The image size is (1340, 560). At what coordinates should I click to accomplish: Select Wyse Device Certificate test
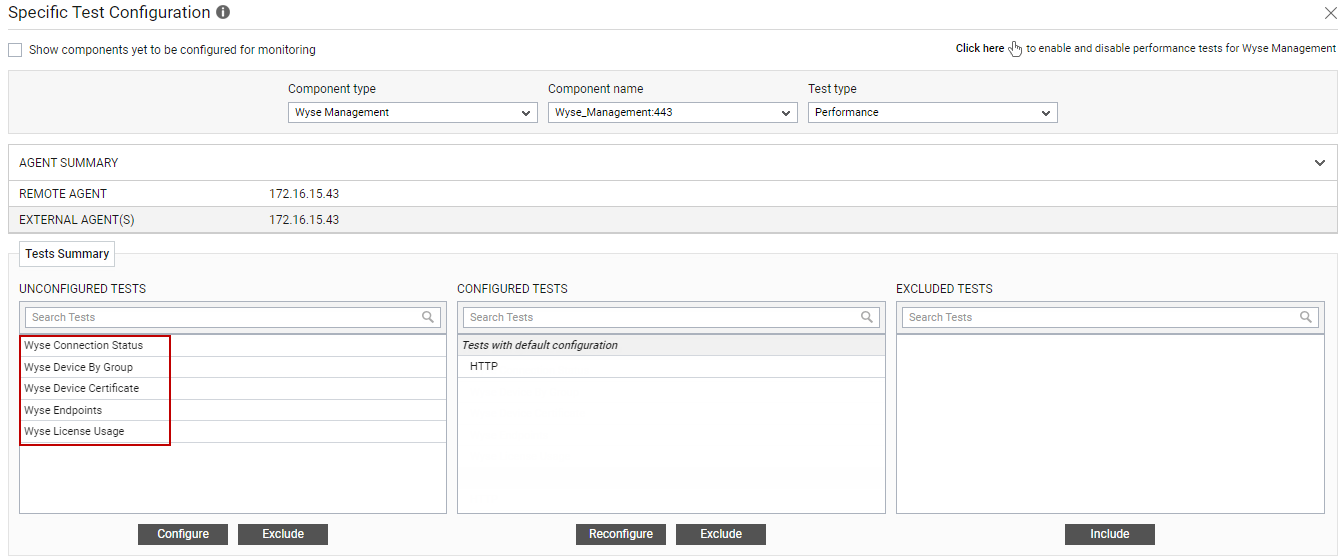(x=233, y=389)
